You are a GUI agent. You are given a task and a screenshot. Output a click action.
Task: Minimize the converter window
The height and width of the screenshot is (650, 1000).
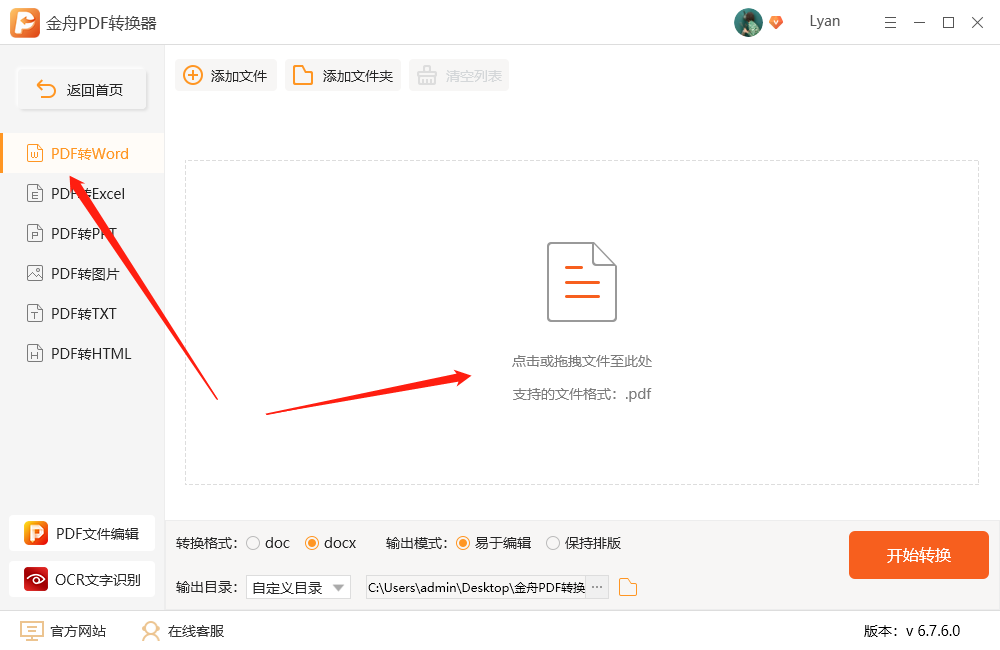[x=919, y=23]
